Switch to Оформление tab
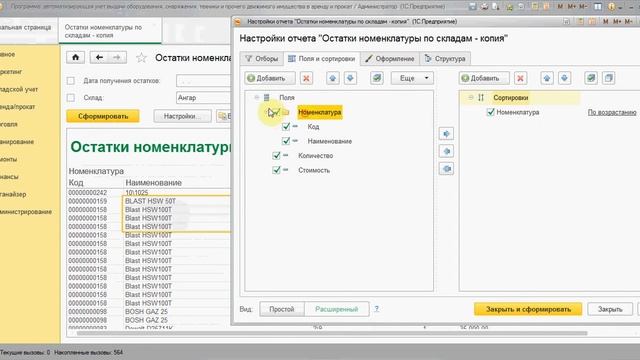The width and height of the screenshot is (640, 360). pyautogui.click(x=390, y=59)
